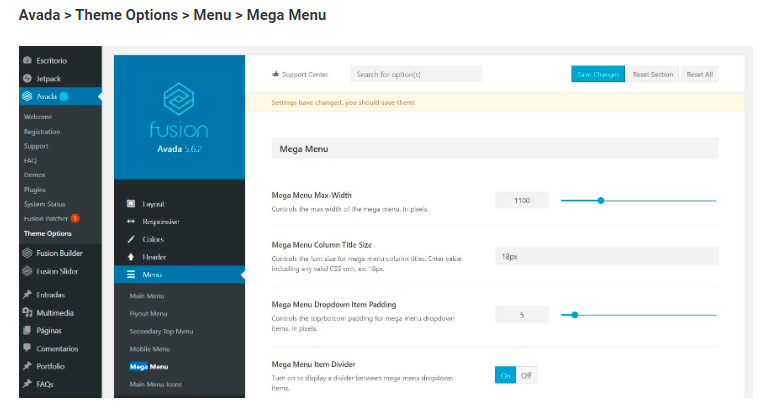Click 'Settings have changed, you should save them!' notice
Viewport: 784px width, 418px height.
[x=343, y=102]
